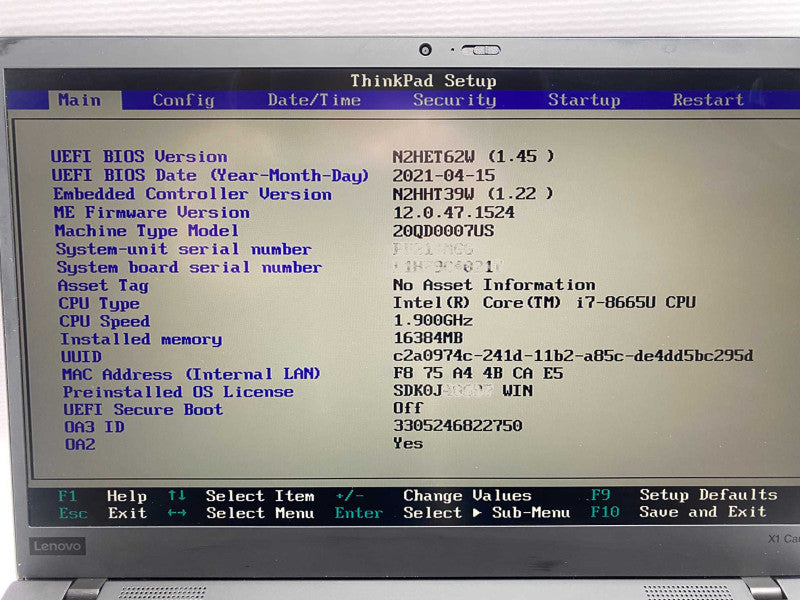Screen dimensions: 800x600
Task: Select the MAC Address (Internal LAN) label
Action: point(191,374)
